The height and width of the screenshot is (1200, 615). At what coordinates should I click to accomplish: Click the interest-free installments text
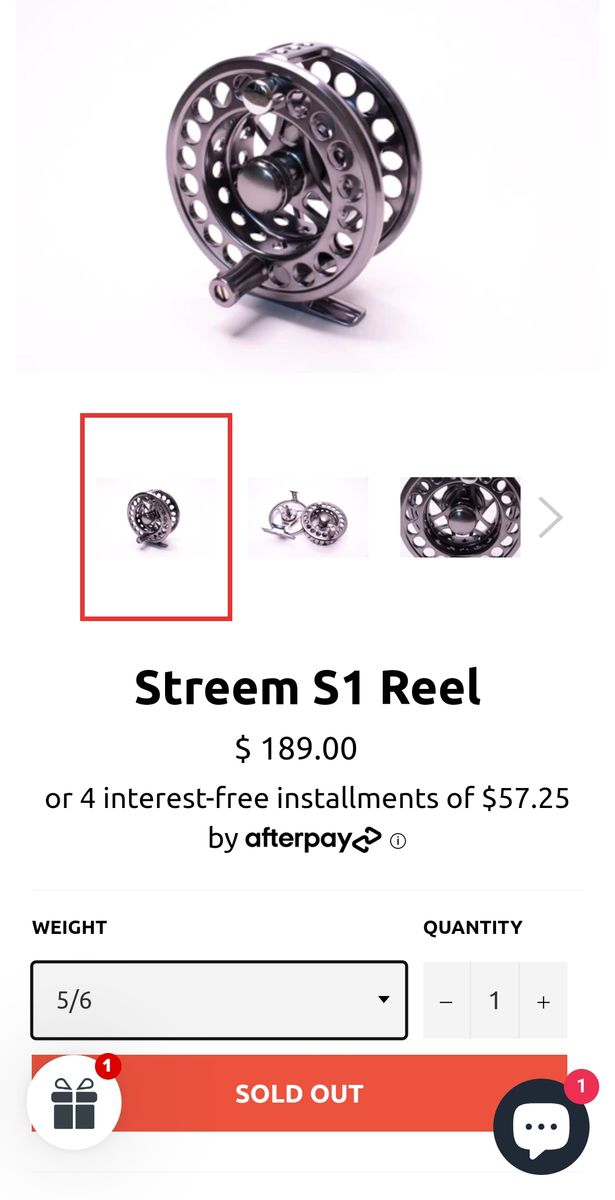coord(307,798)
